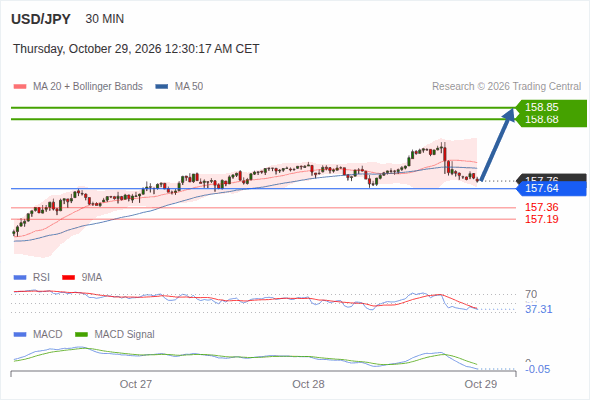Click the MACD value -0.05
This screenshot has width=590, height=400.
coord(538,369)
